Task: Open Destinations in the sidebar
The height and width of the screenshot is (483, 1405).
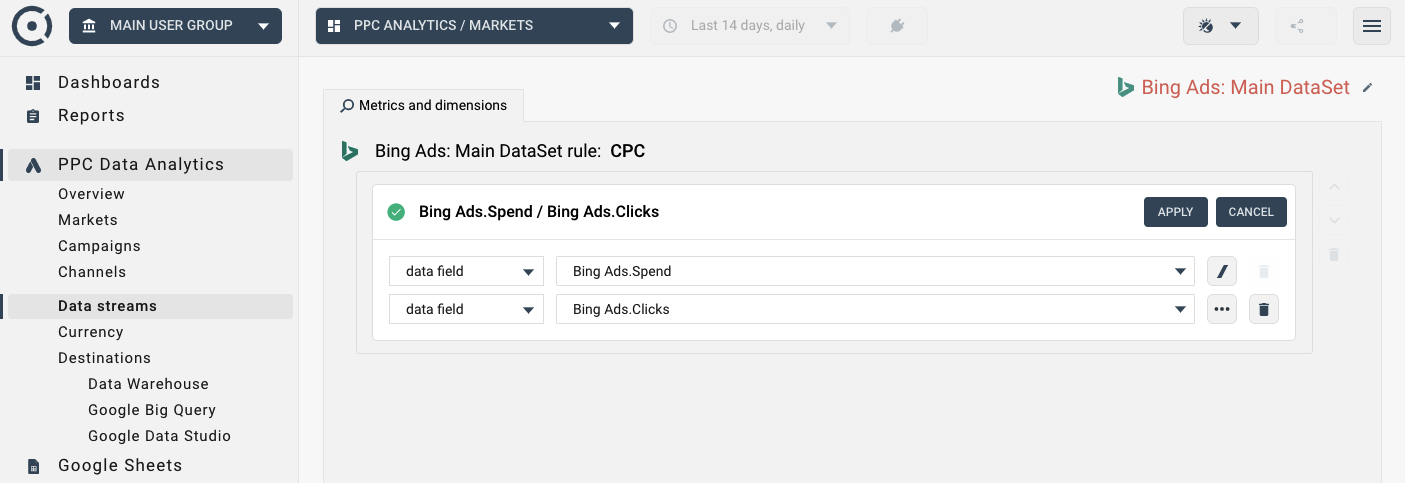Action: tap(104, 358)
